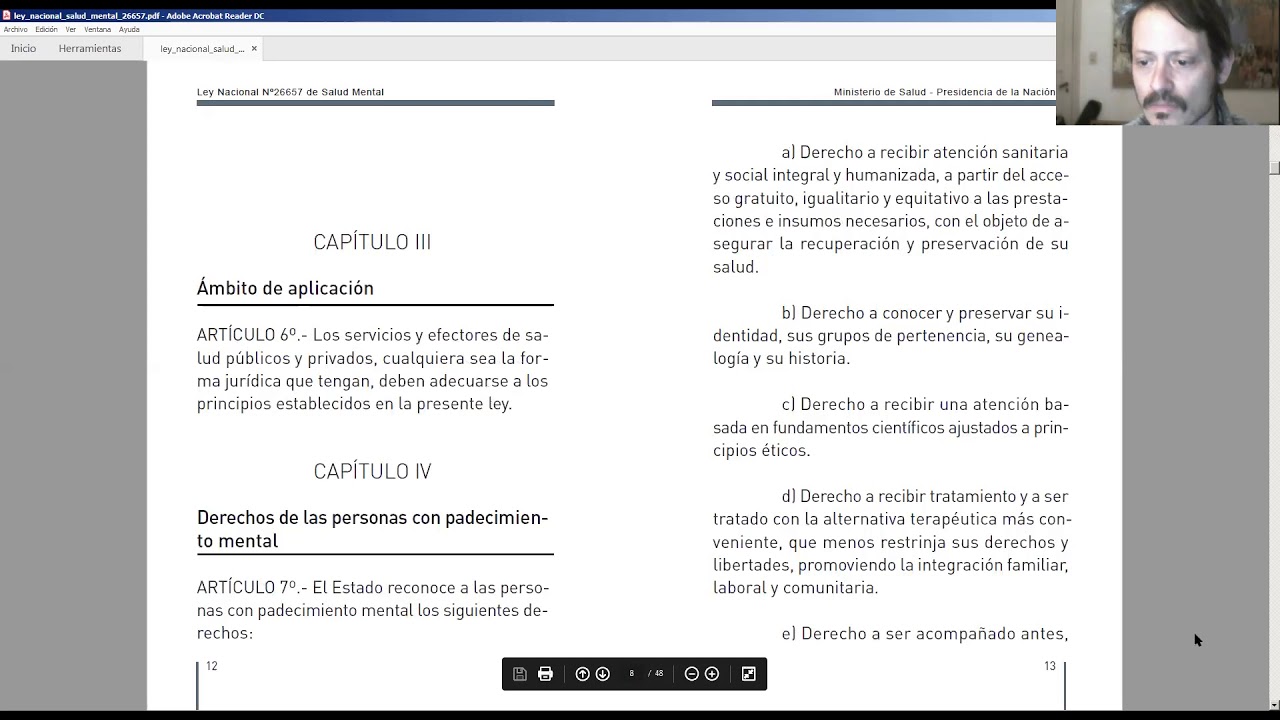Click the header 'Ley Nacional Nº26657 de Salud Mental'
The image size is (1280, 720).
[290, 92]
